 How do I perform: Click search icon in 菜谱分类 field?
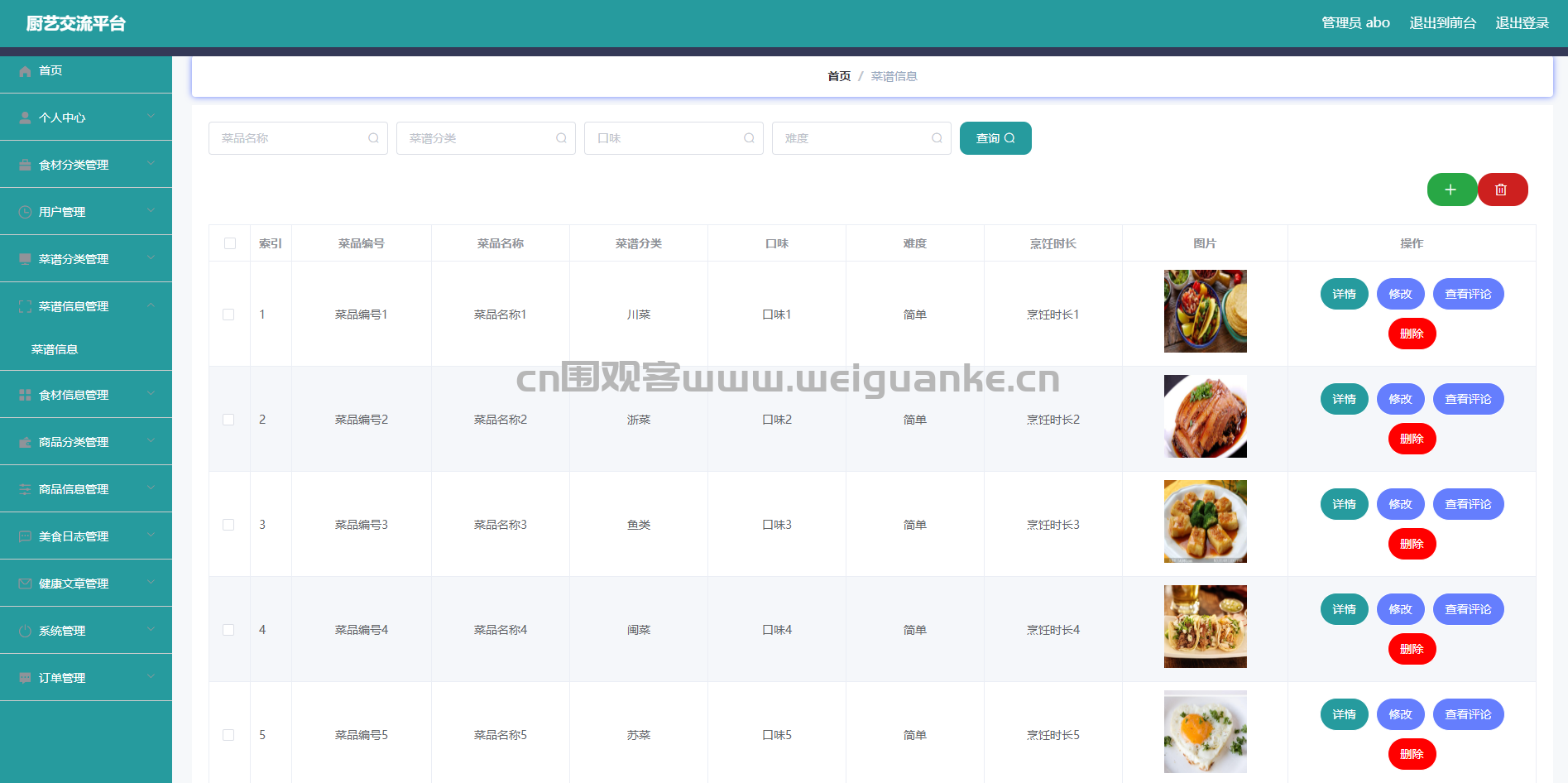[x=561, y=138]
